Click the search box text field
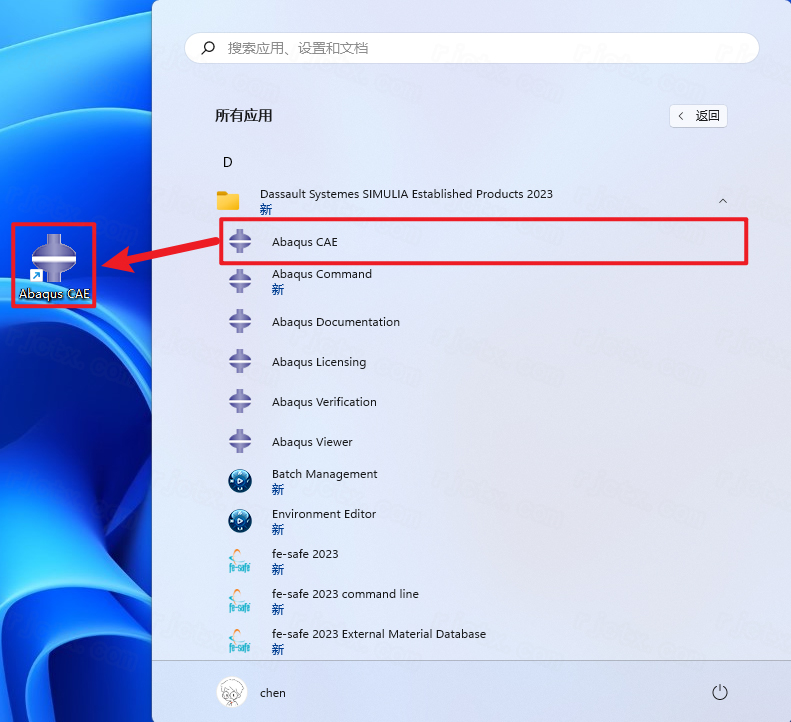Image resolution: width=791 pixels, height=722 pixels. click(x=480, y=48)
